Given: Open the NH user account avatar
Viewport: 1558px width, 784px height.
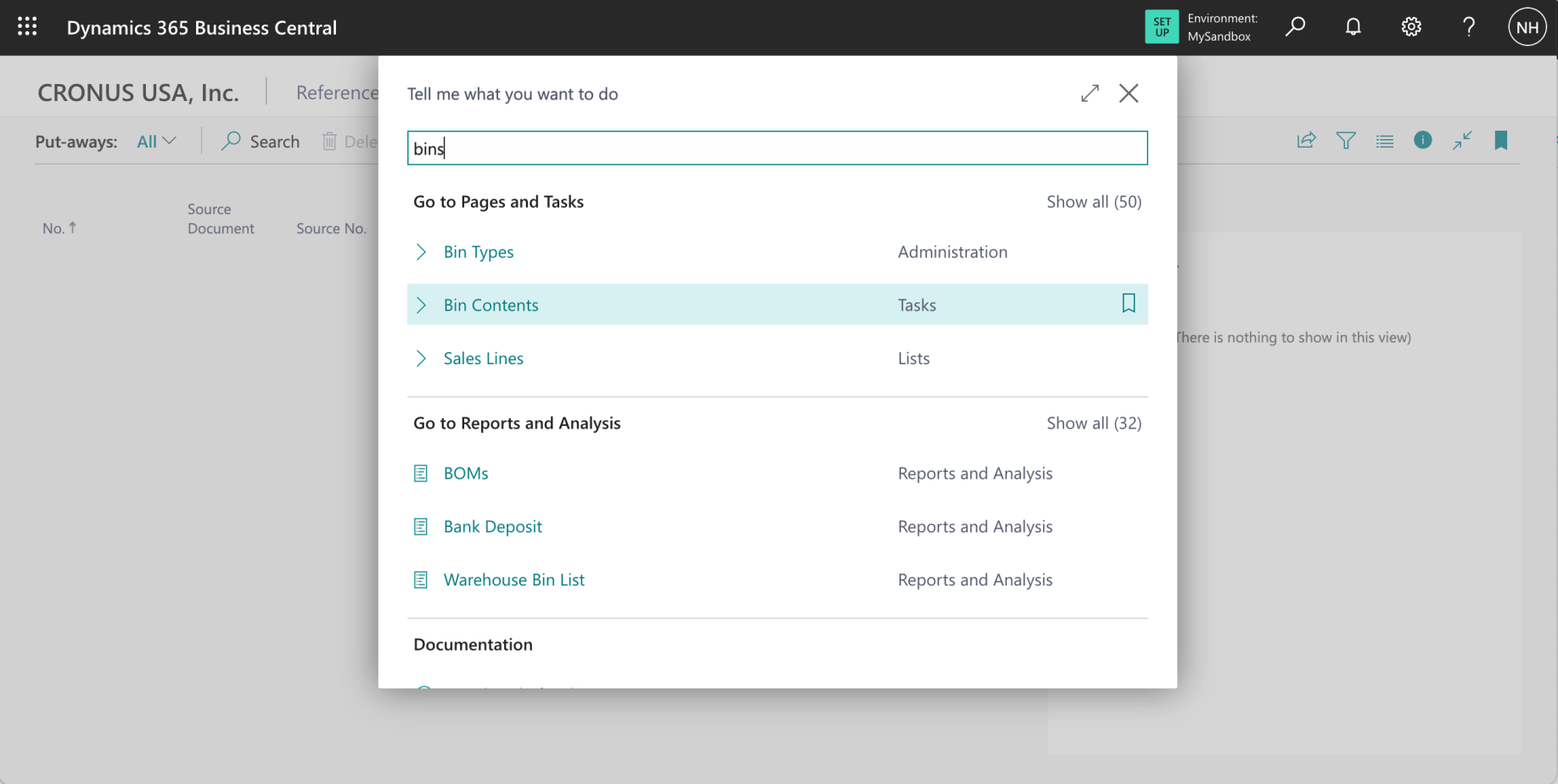Looking at the screenshot, I should (1526, 27).
